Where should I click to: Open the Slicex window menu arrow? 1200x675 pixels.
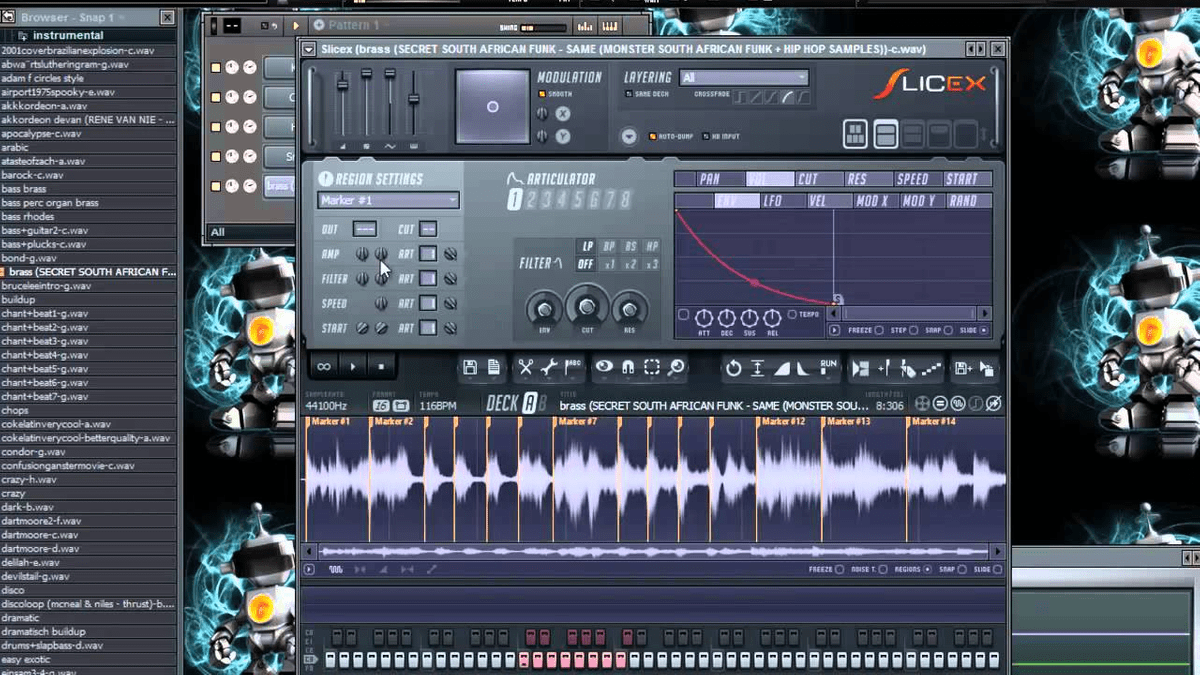(x=309, y=49)
